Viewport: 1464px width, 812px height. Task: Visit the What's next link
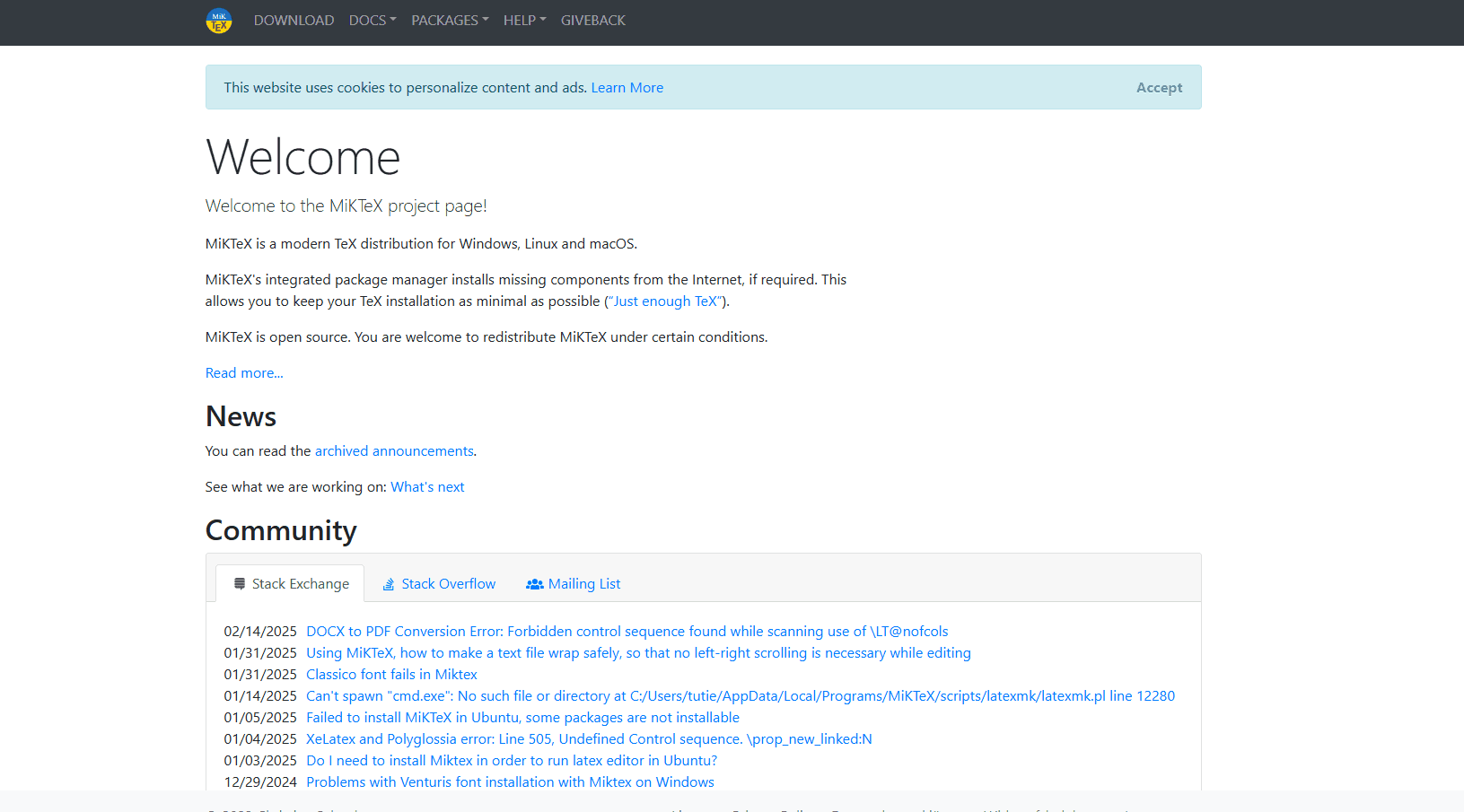pos(427,487)
